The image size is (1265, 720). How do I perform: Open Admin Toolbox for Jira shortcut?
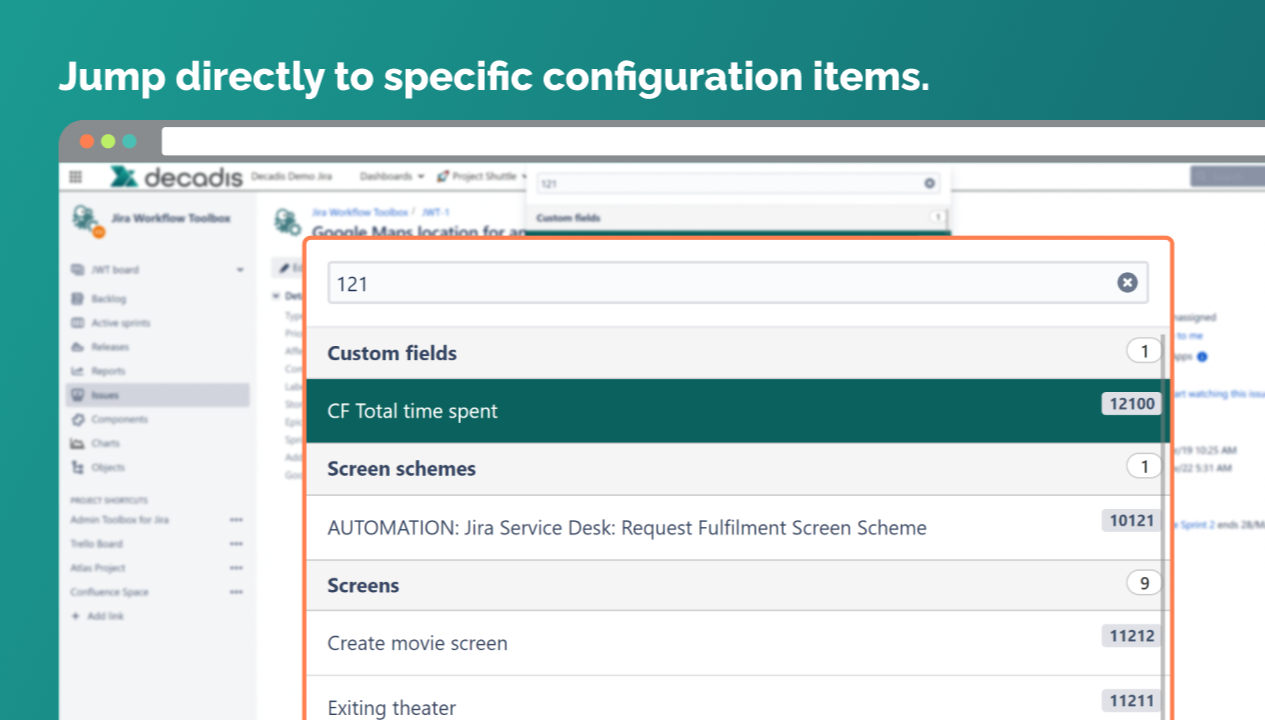(x=119, y=520)
